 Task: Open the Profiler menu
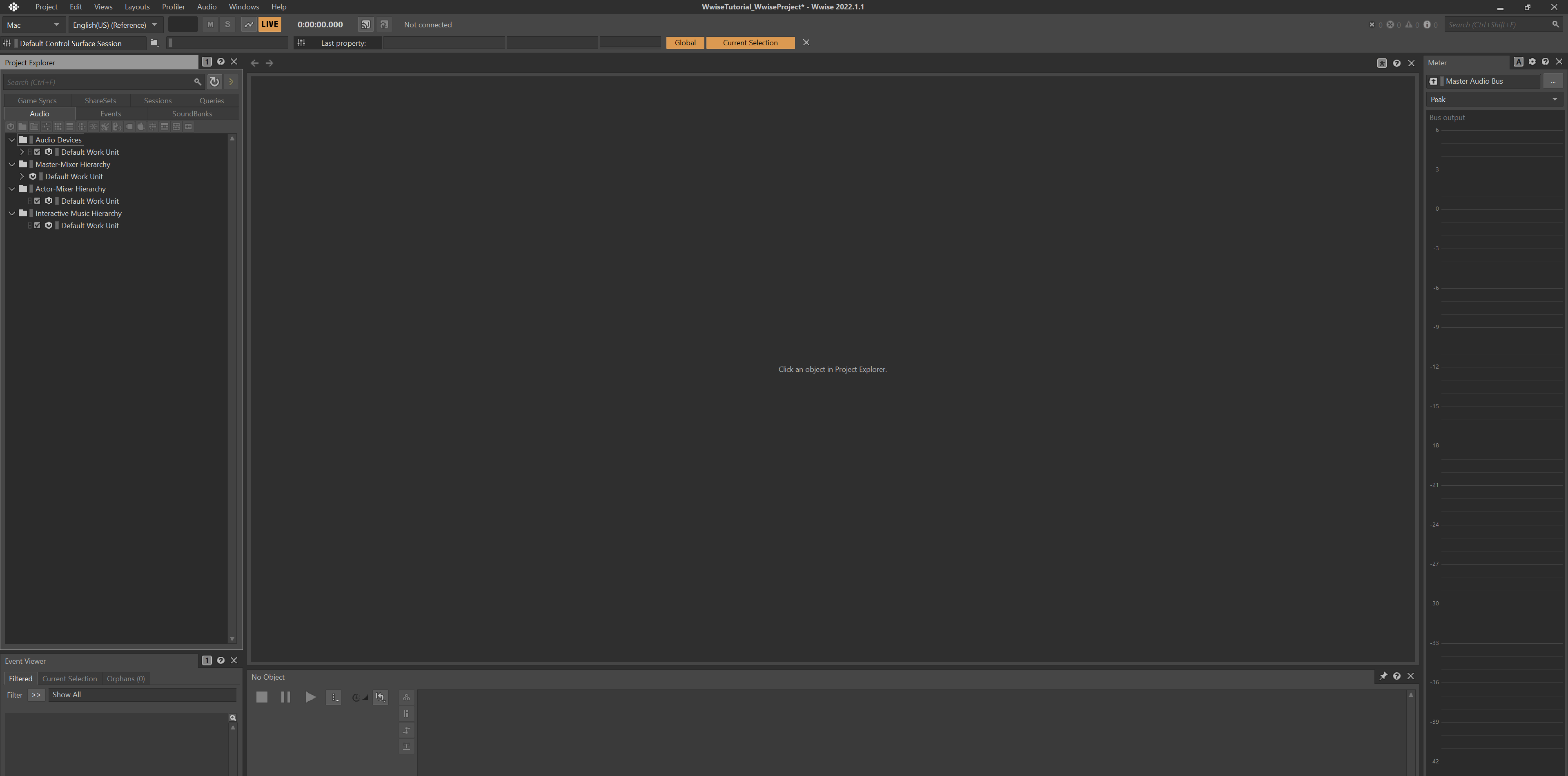coord(173,7)
